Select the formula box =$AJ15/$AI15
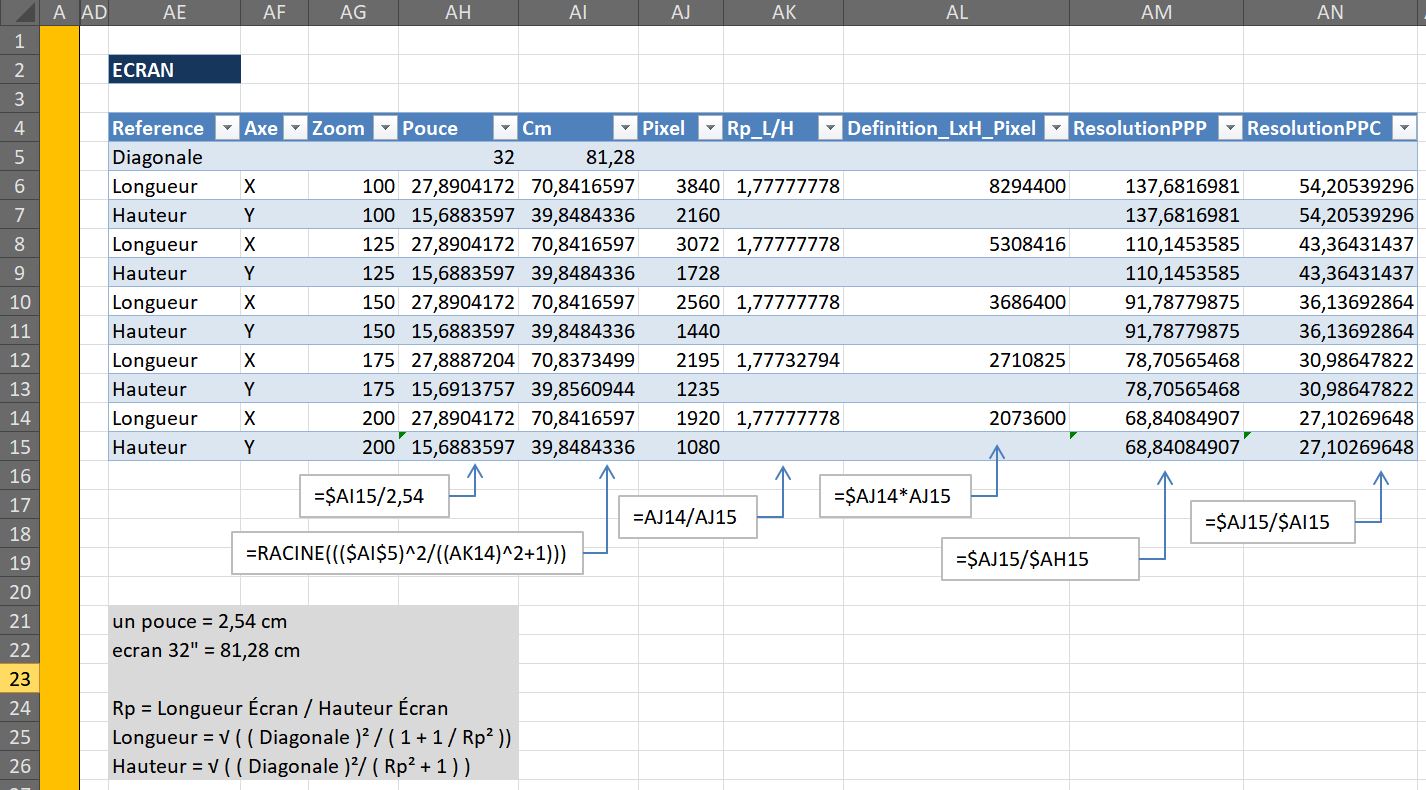 point(1272,522)
